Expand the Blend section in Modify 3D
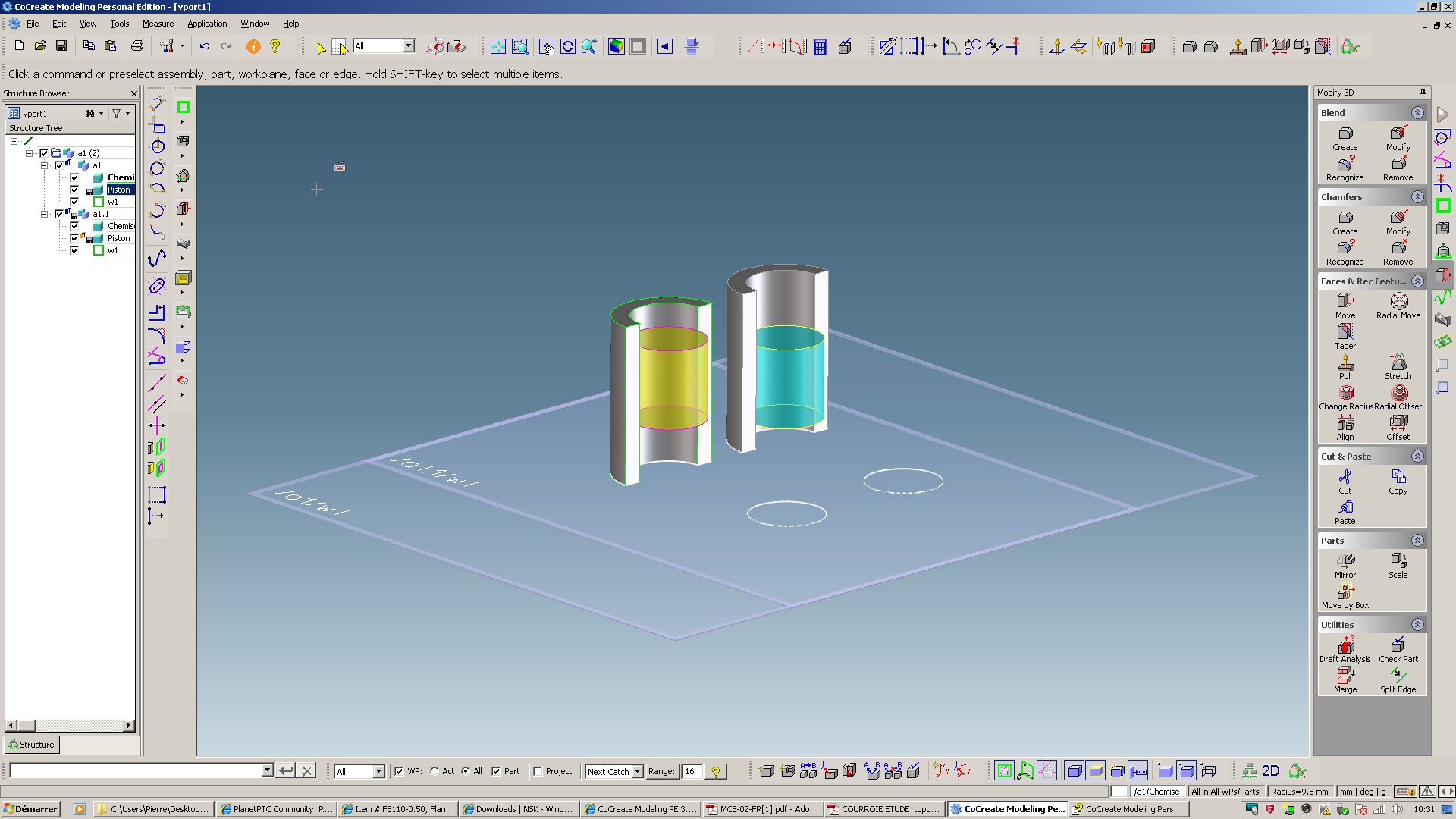This screenshot has width=1456, height=819. click(1418, 112)
